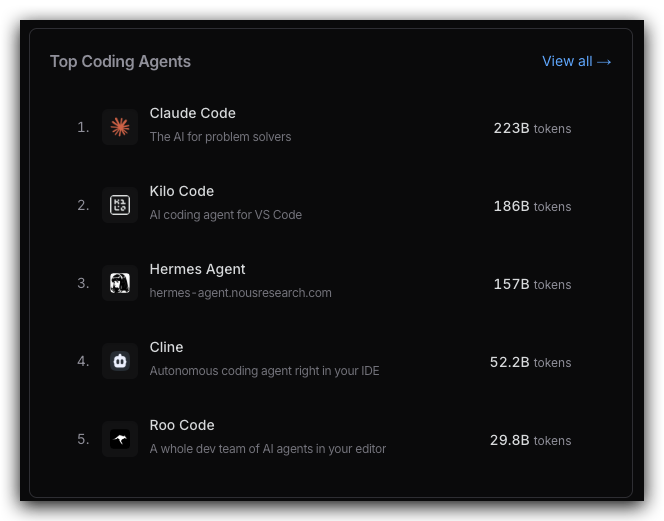
Task: Click the 223B tokens count
Action: pos(532,128)
